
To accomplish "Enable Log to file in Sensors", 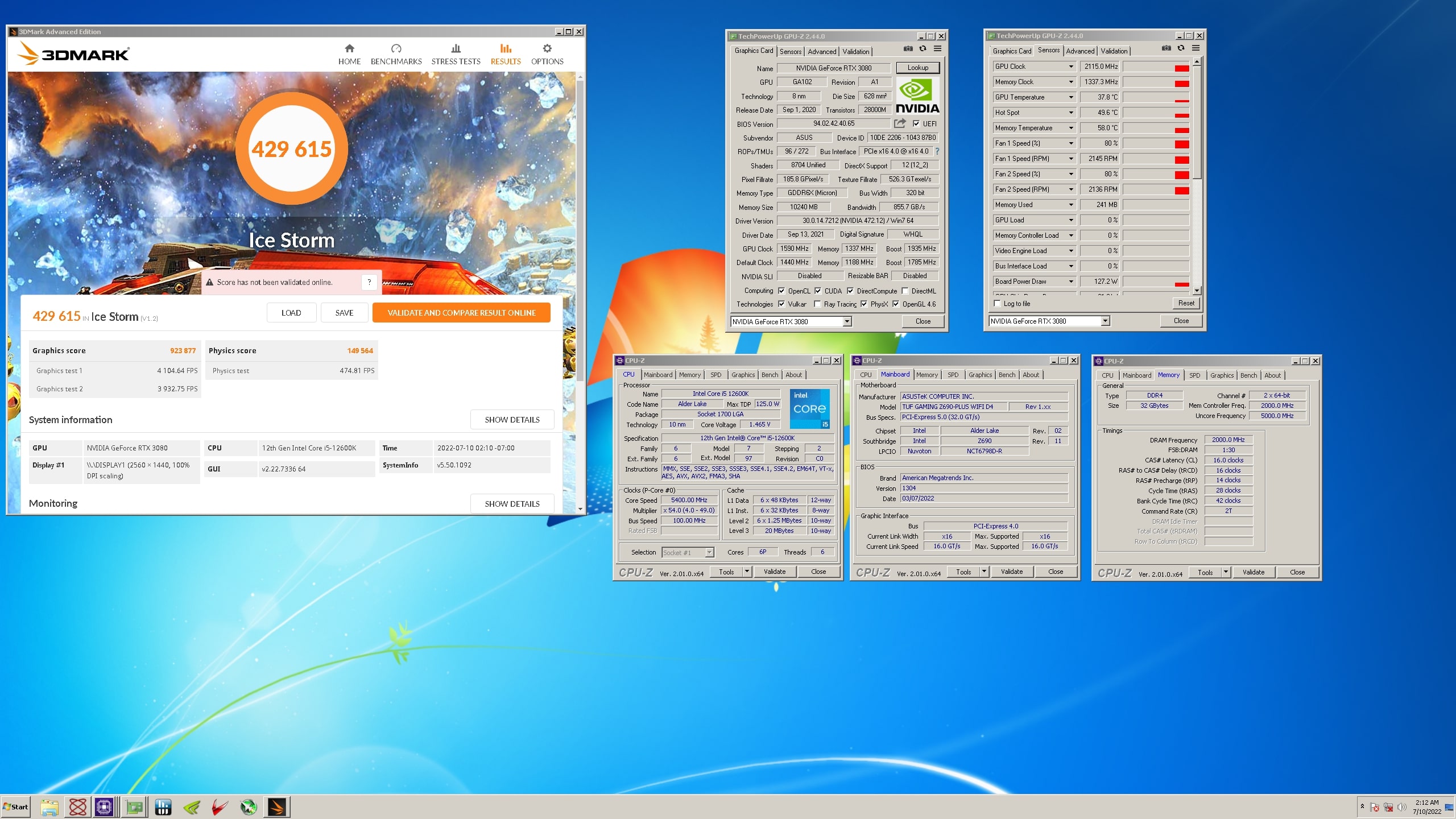I will (x=996, y=304).
